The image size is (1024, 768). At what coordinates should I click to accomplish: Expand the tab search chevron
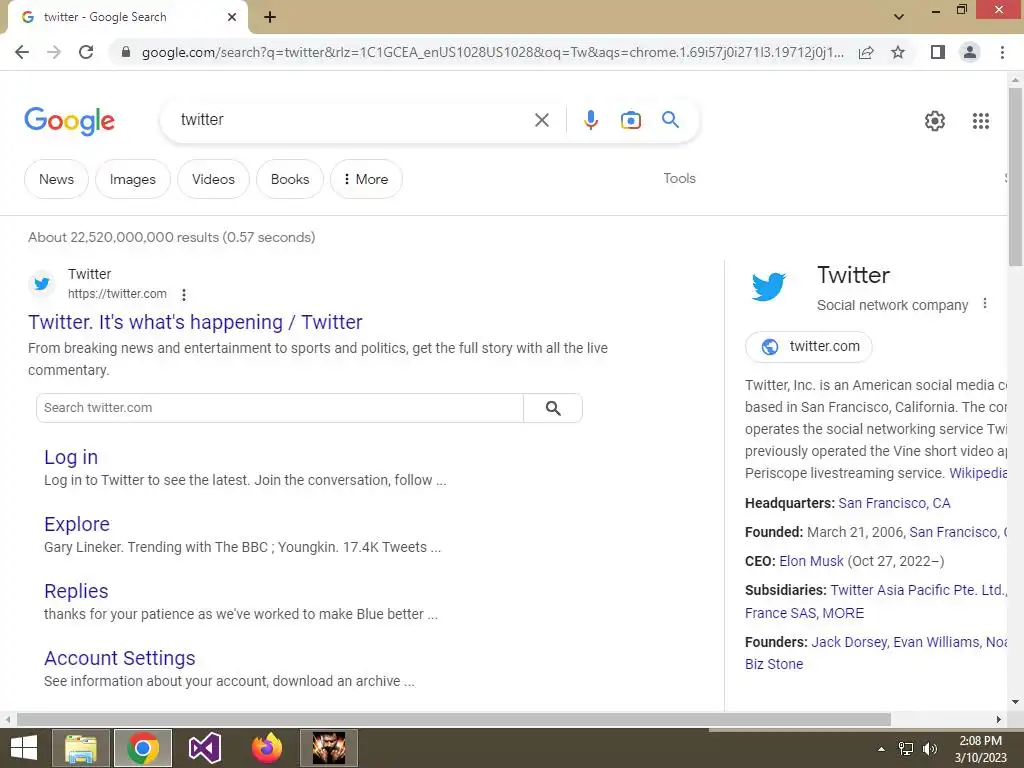[899, 16]
